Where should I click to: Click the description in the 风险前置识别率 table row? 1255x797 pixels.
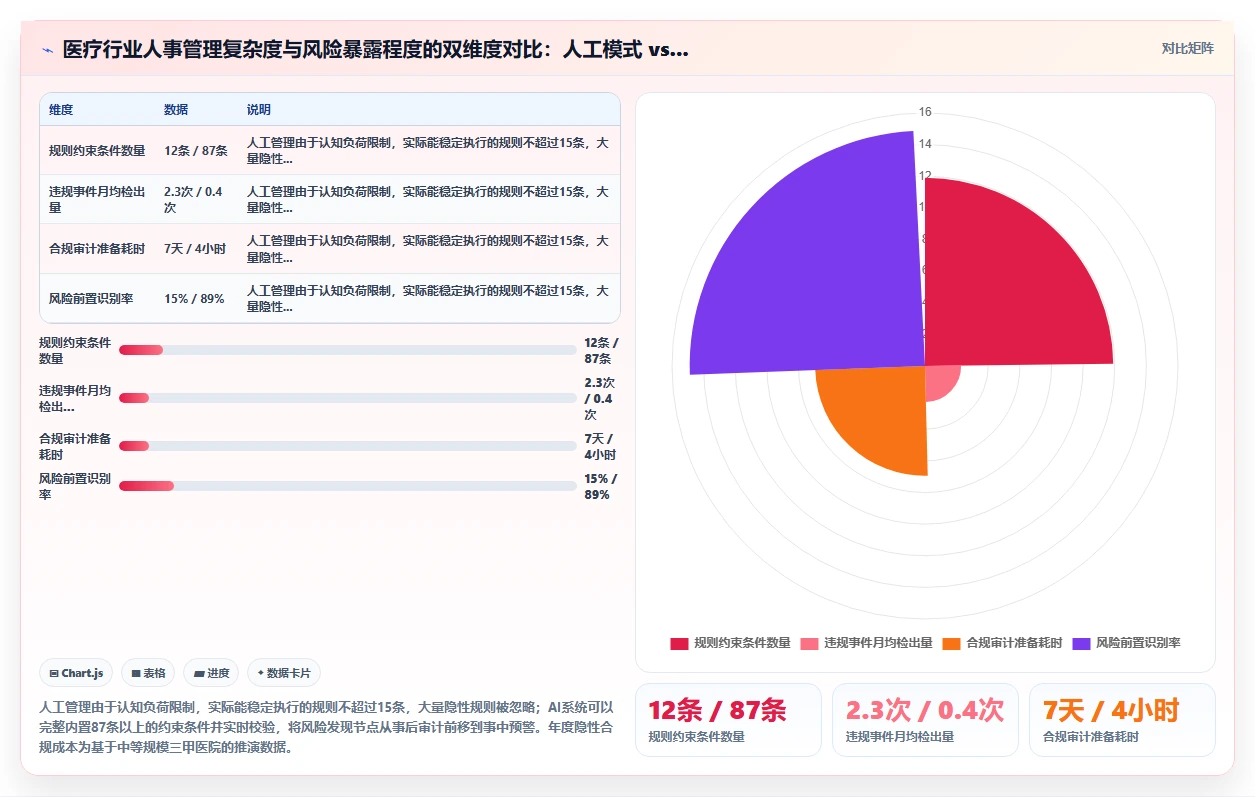click(x=428, y=299)
